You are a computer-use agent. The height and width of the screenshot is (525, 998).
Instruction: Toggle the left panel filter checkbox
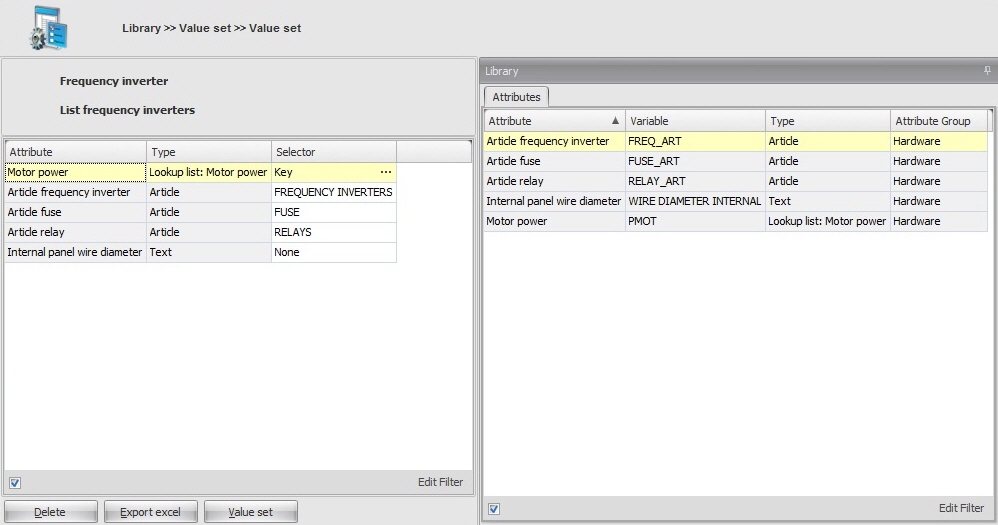click(x=15, y=483)
